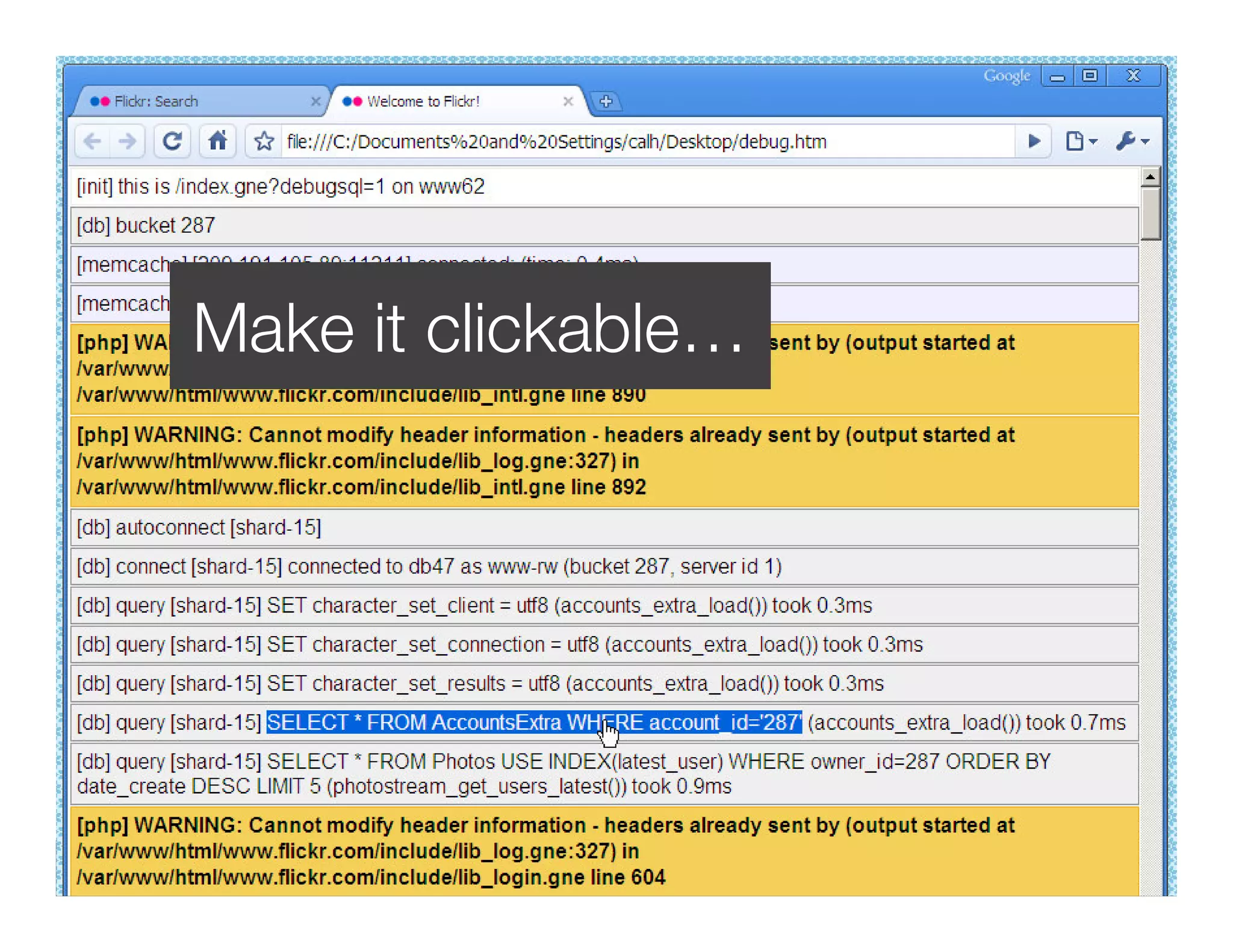This screenshot has width=1233, height=952.
Task: Click the scrollbar up arrow
Action: pos(1150,177)
